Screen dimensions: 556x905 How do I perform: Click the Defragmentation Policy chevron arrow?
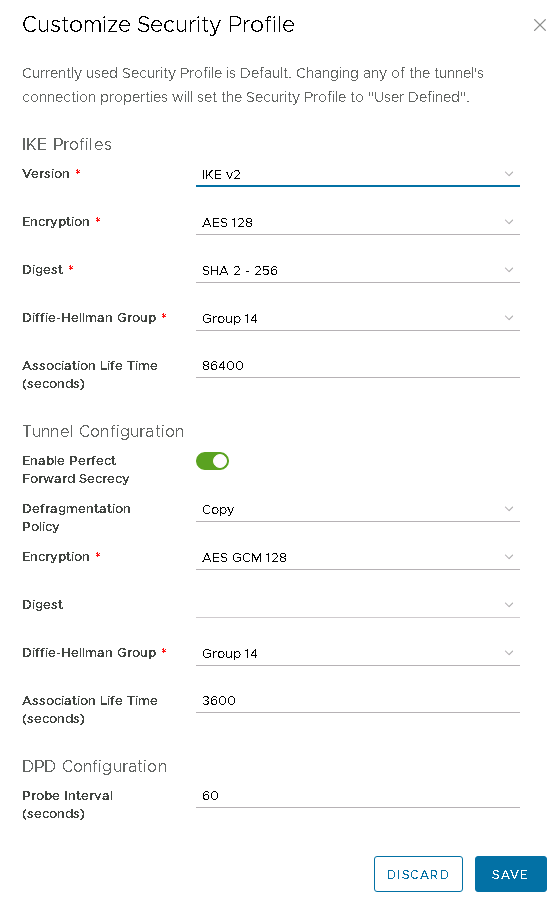509,509
